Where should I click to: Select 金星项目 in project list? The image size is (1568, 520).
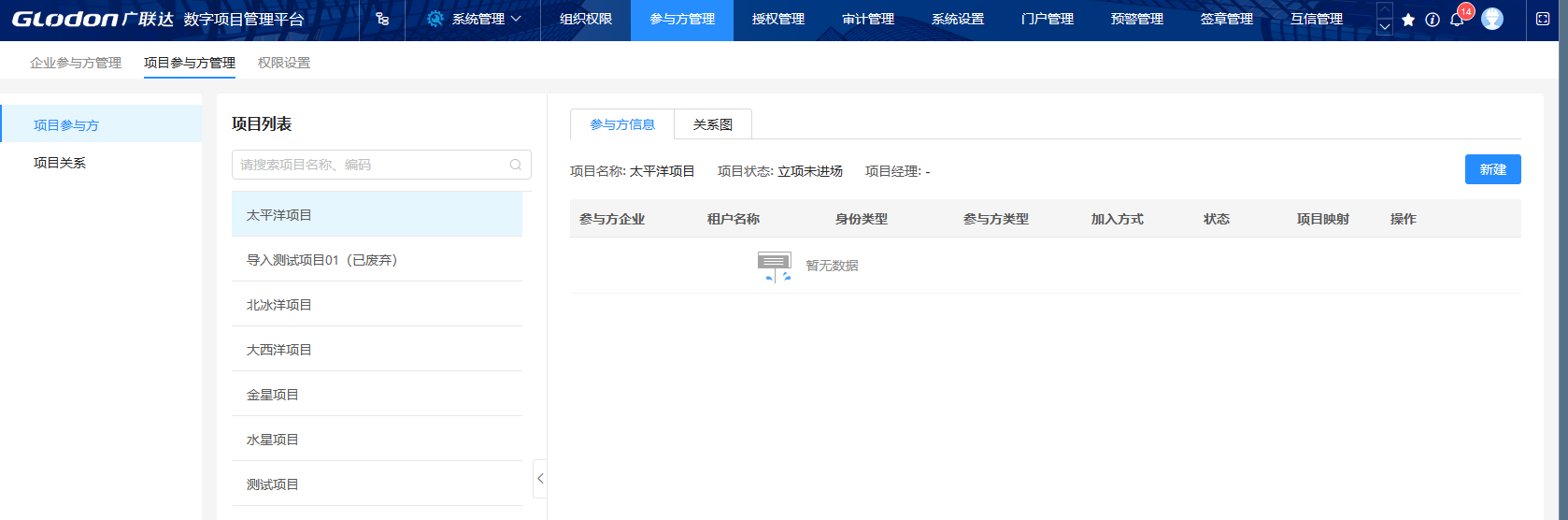pos(377,394)
